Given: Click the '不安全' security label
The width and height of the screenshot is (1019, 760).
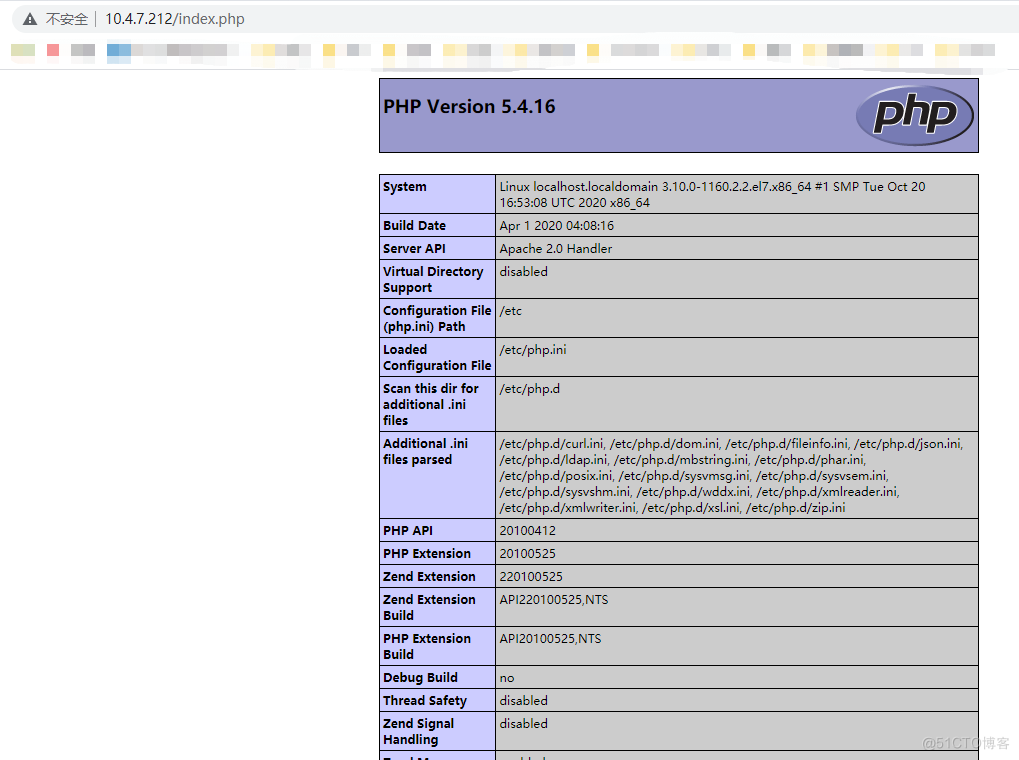Looking at the screenshot, I should click(x=66, y=20).
